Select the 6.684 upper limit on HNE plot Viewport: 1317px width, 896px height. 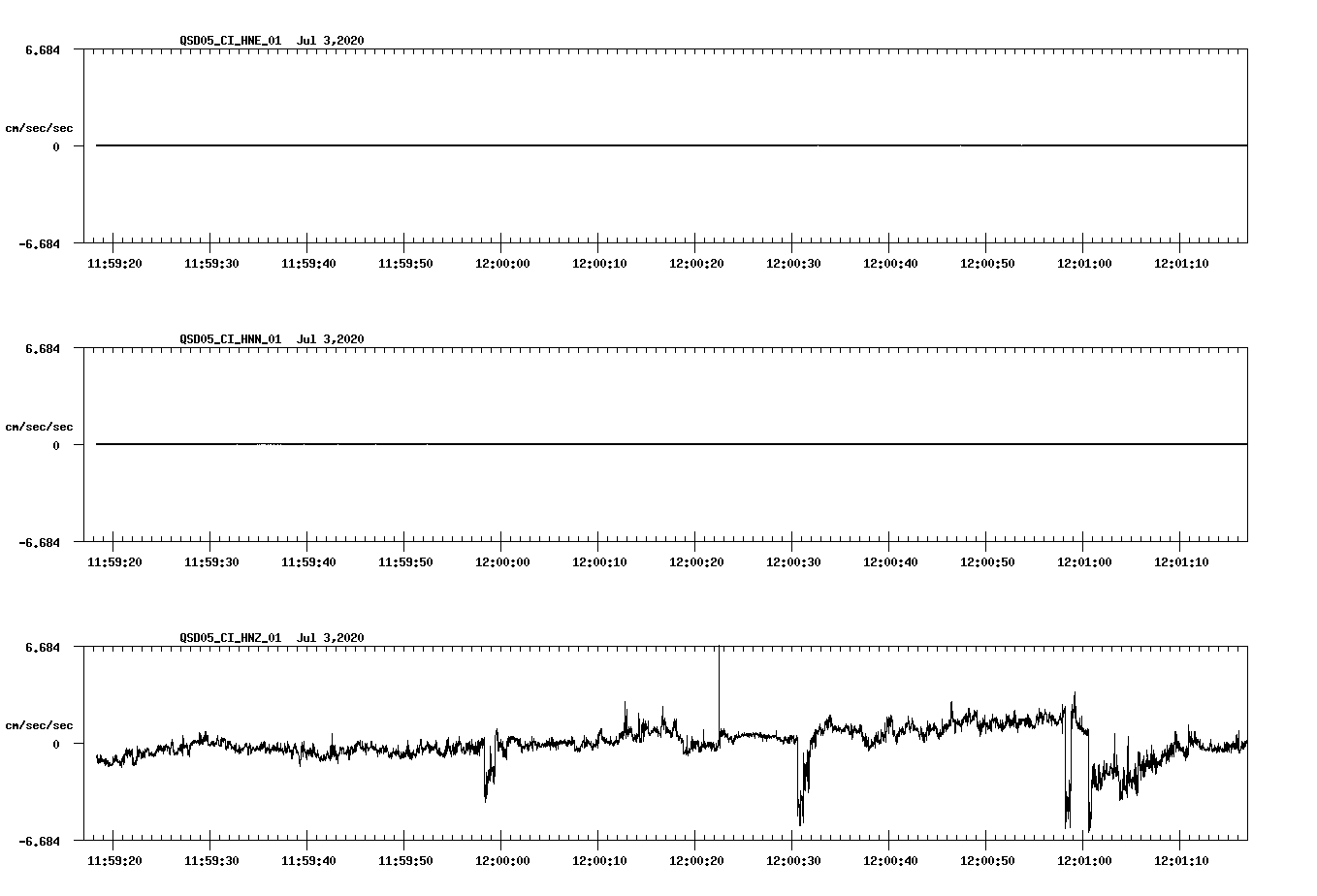pos(43,49)
